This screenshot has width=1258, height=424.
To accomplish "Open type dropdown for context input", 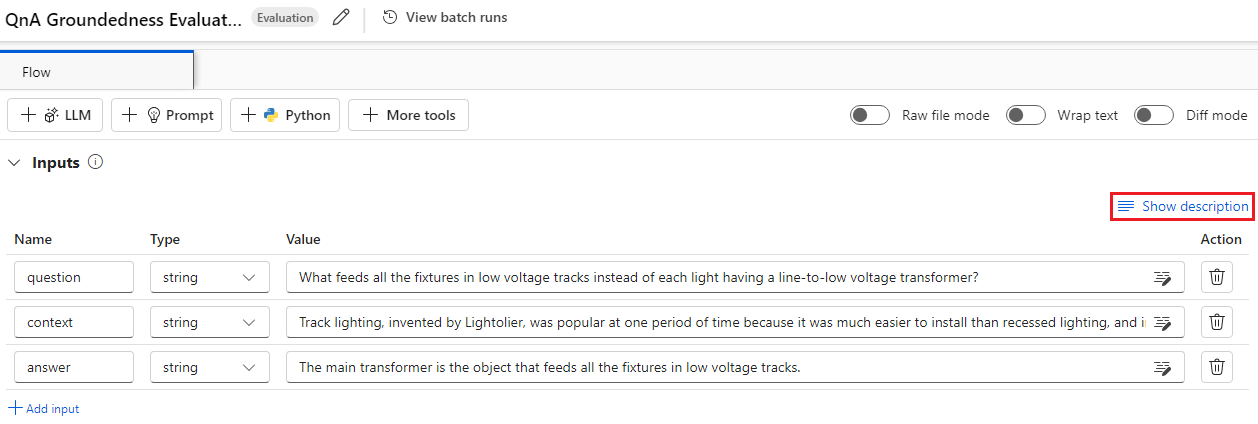I will pyautogui.click(x=209, y=322).
